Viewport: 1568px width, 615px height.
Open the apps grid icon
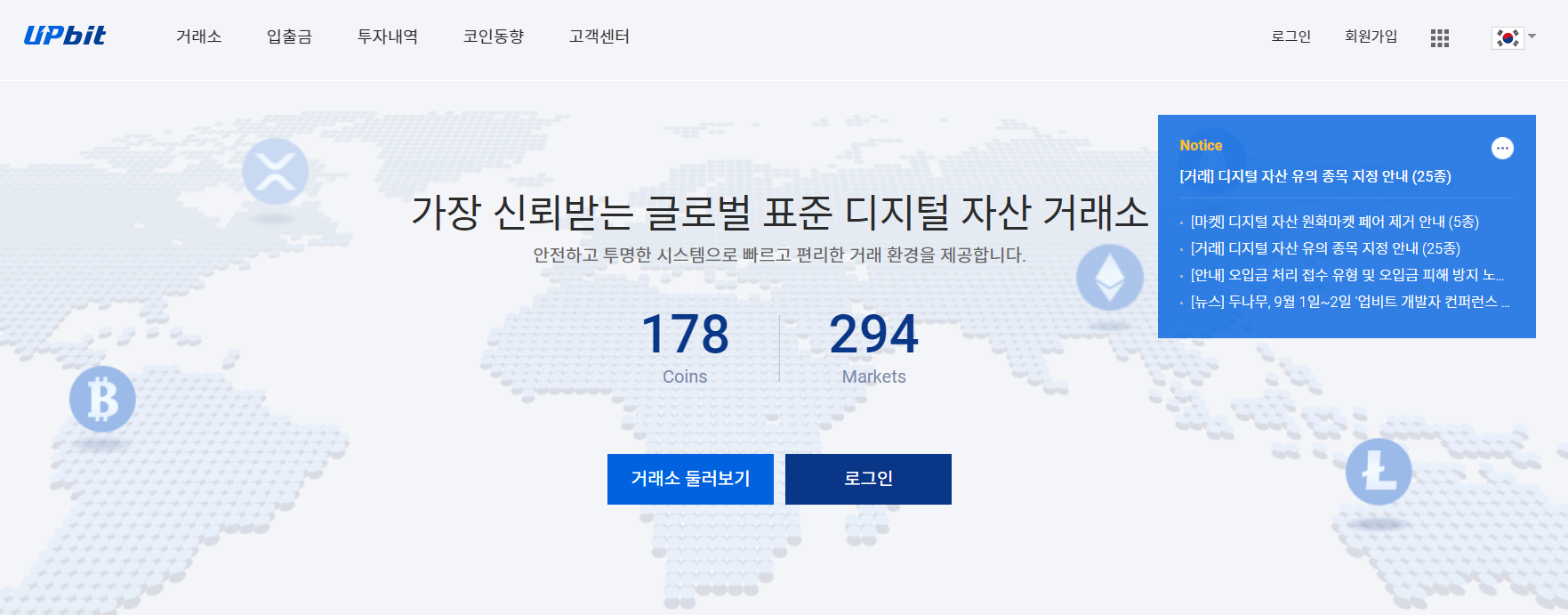[1440, 38]
